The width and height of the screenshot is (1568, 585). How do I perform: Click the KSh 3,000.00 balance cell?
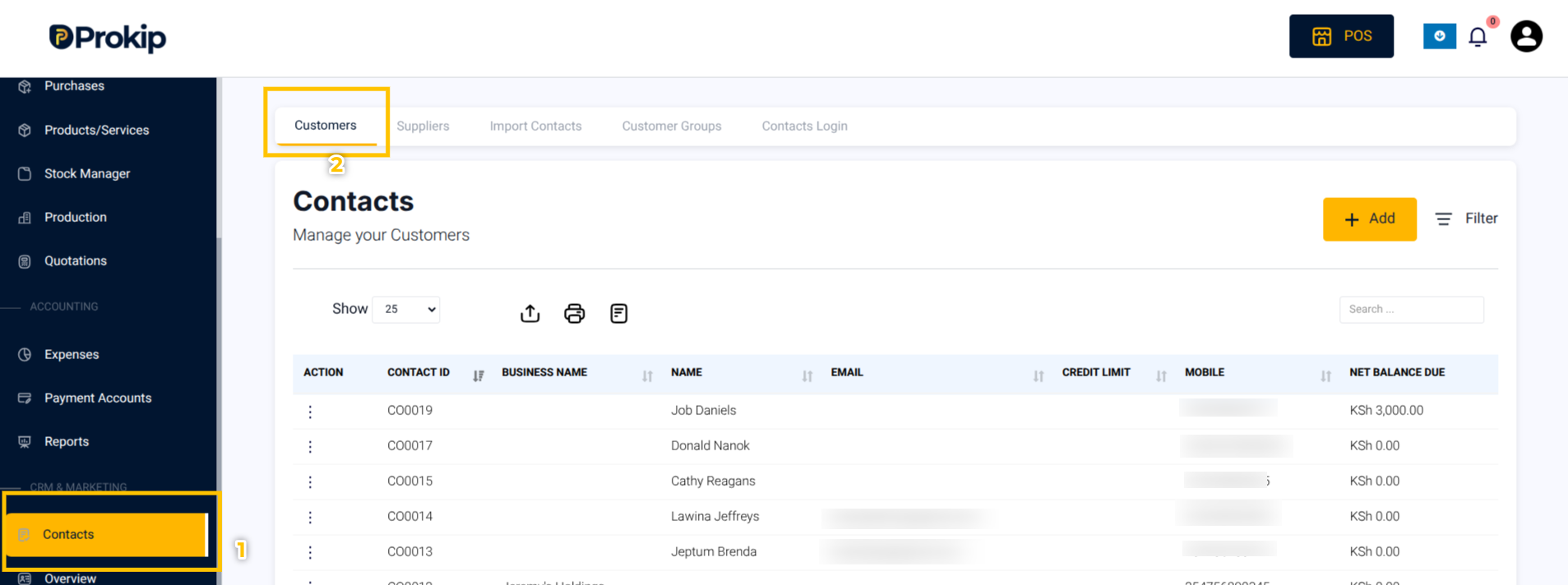pos(1386,410)
